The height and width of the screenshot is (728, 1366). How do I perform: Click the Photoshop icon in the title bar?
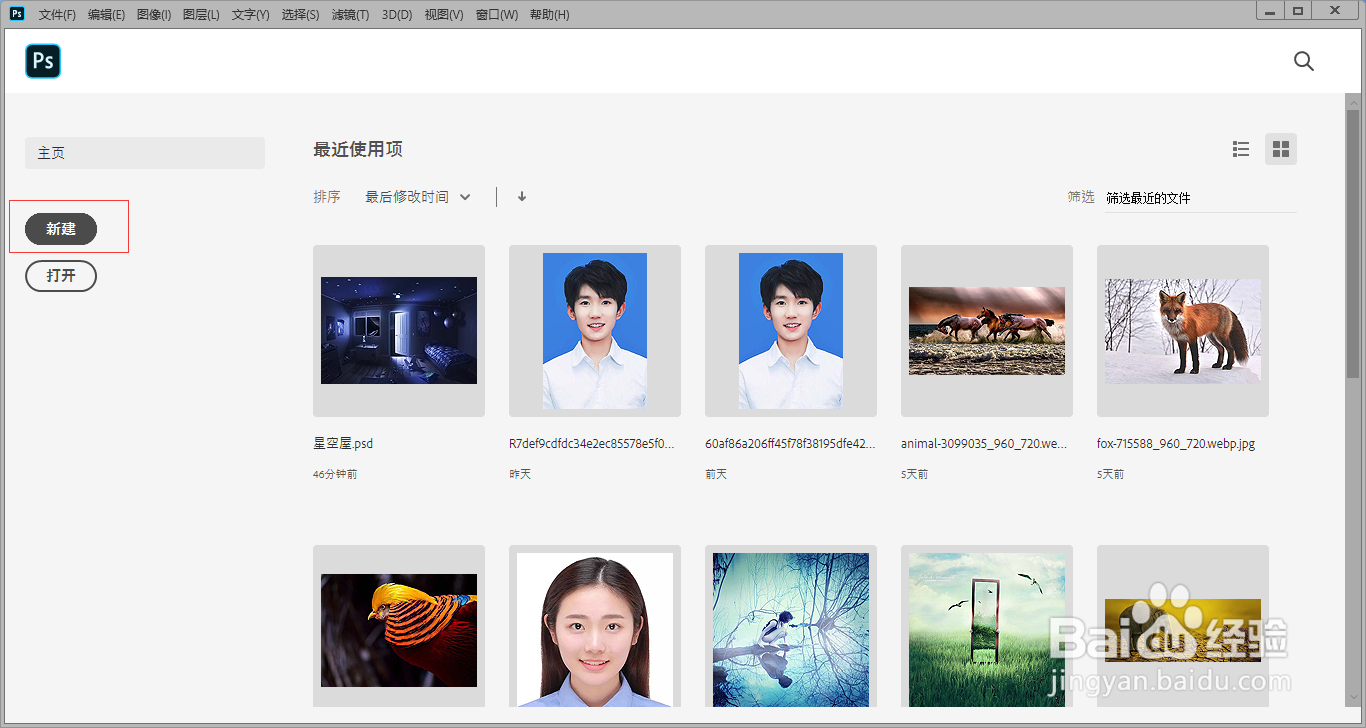15,13
